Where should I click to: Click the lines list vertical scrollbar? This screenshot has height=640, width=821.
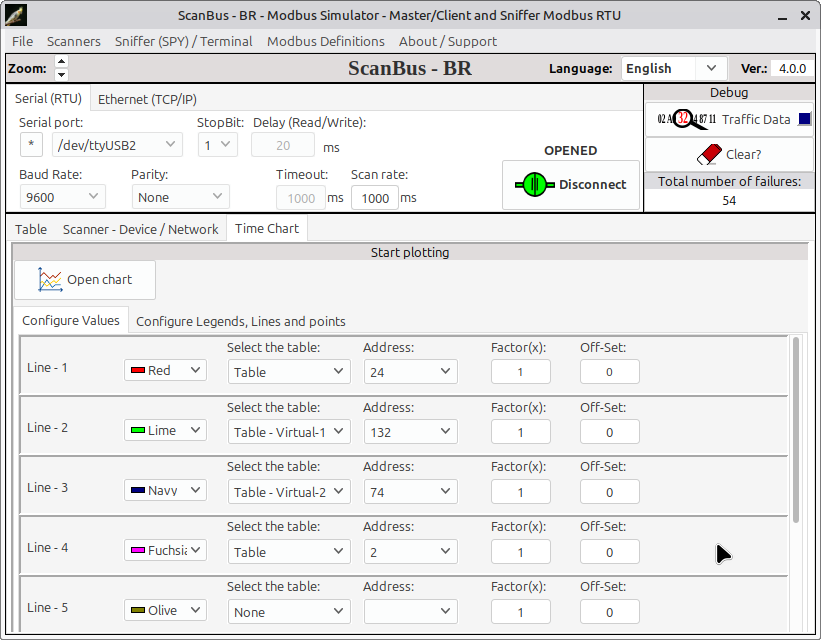pyautogui.click(x=796, y=429)
